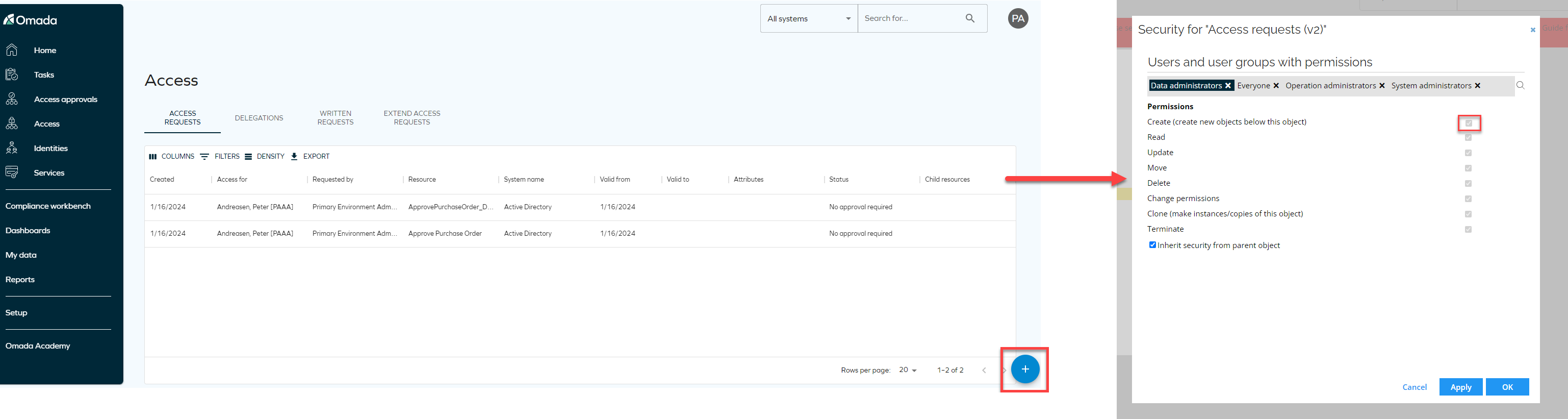Toggle Create permission checkbox
This screenshot has width=1568, height=419.
coord(1468,123)
